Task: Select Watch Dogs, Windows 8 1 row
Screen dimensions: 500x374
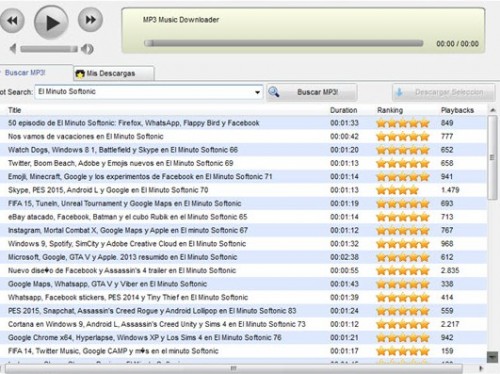Action: (x=243, y=150)
